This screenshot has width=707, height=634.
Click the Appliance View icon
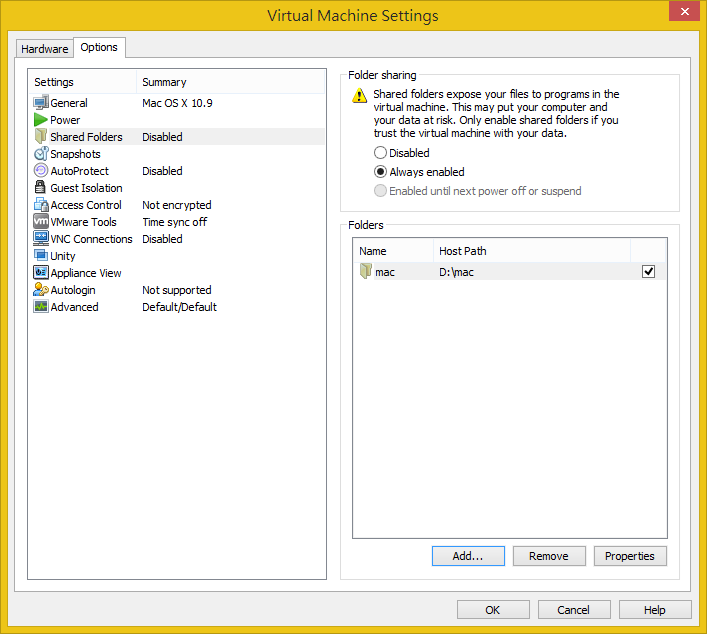pos(41,272)
